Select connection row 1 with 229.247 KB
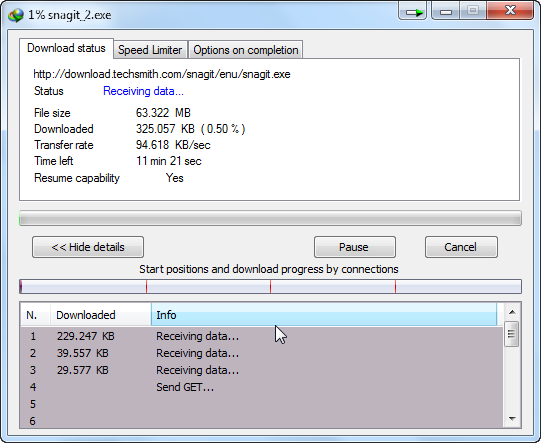The width and height of the screenshot is (541, 443). point(262,336)
